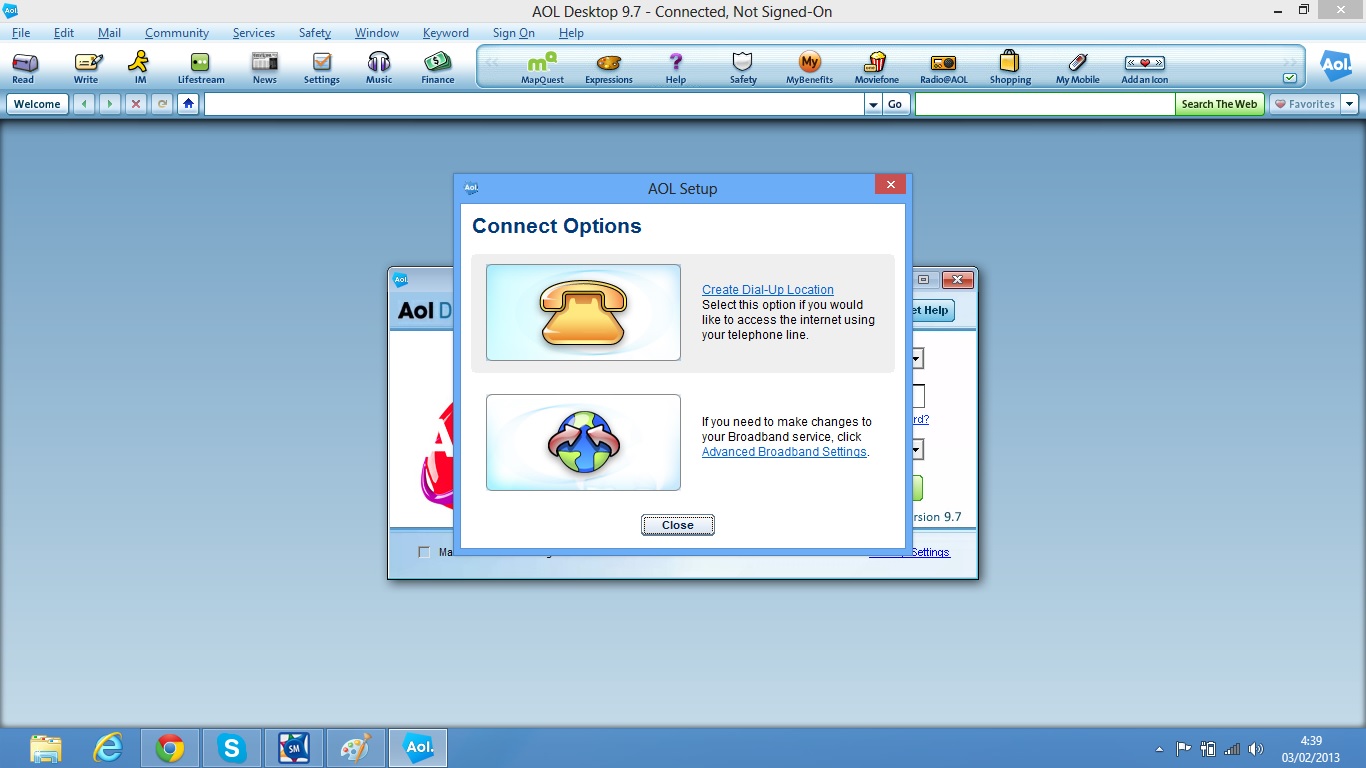Screen dimensions: 1366x768
Task: Open Google Chrome from the taskbar
Action: [x=170, y=748]
